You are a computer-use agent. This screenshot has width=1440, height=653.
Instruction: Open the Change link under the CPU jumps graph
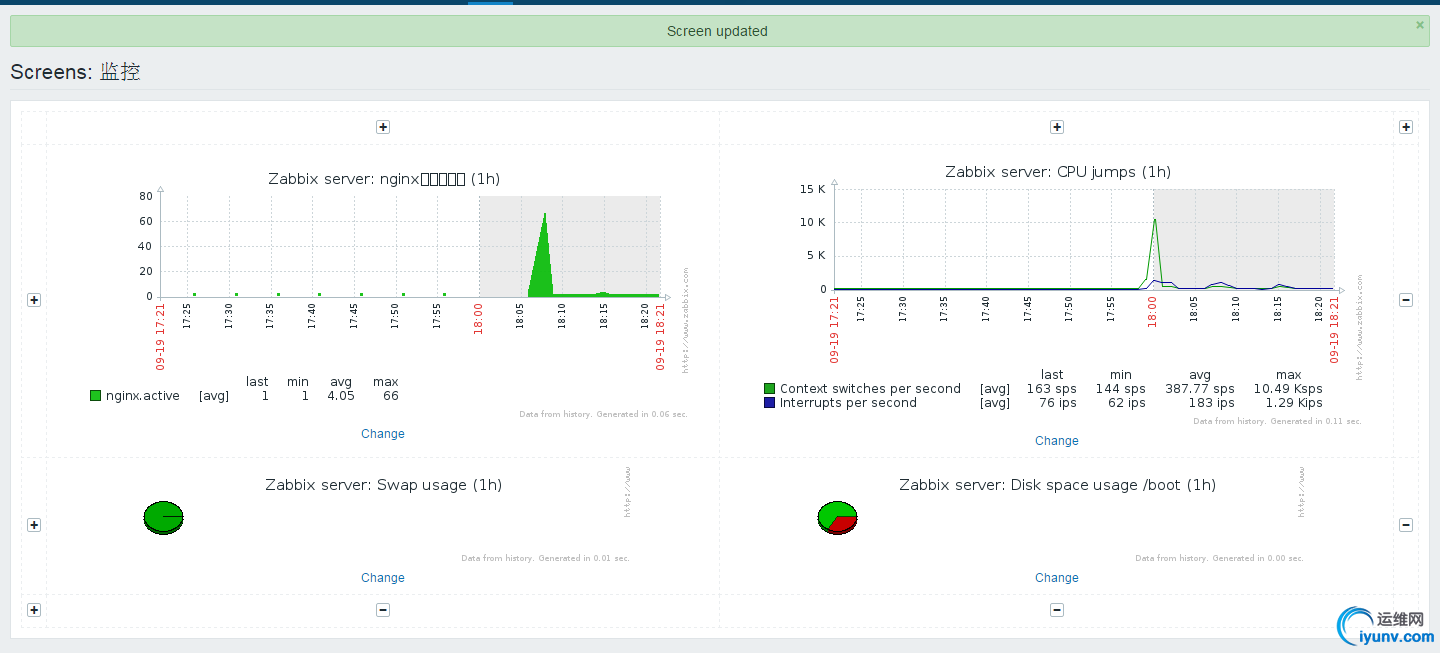pos(1057,441)
